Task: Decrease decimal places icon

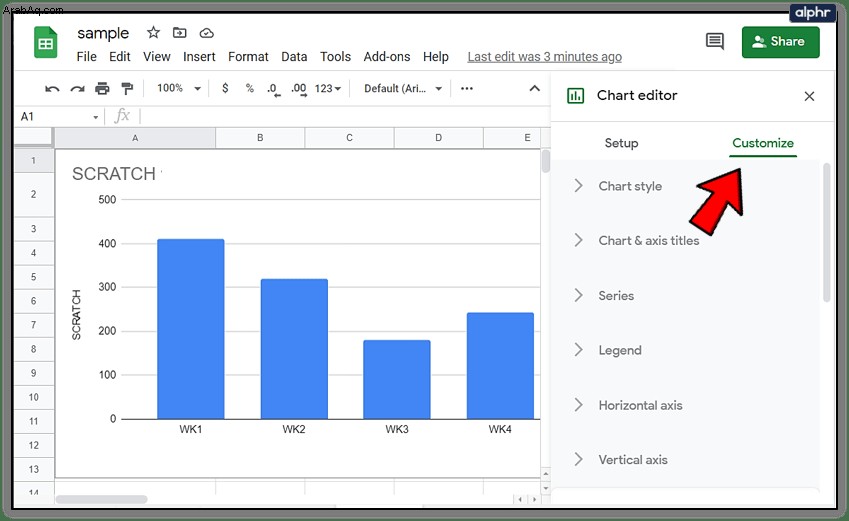Action: (273, 89)
